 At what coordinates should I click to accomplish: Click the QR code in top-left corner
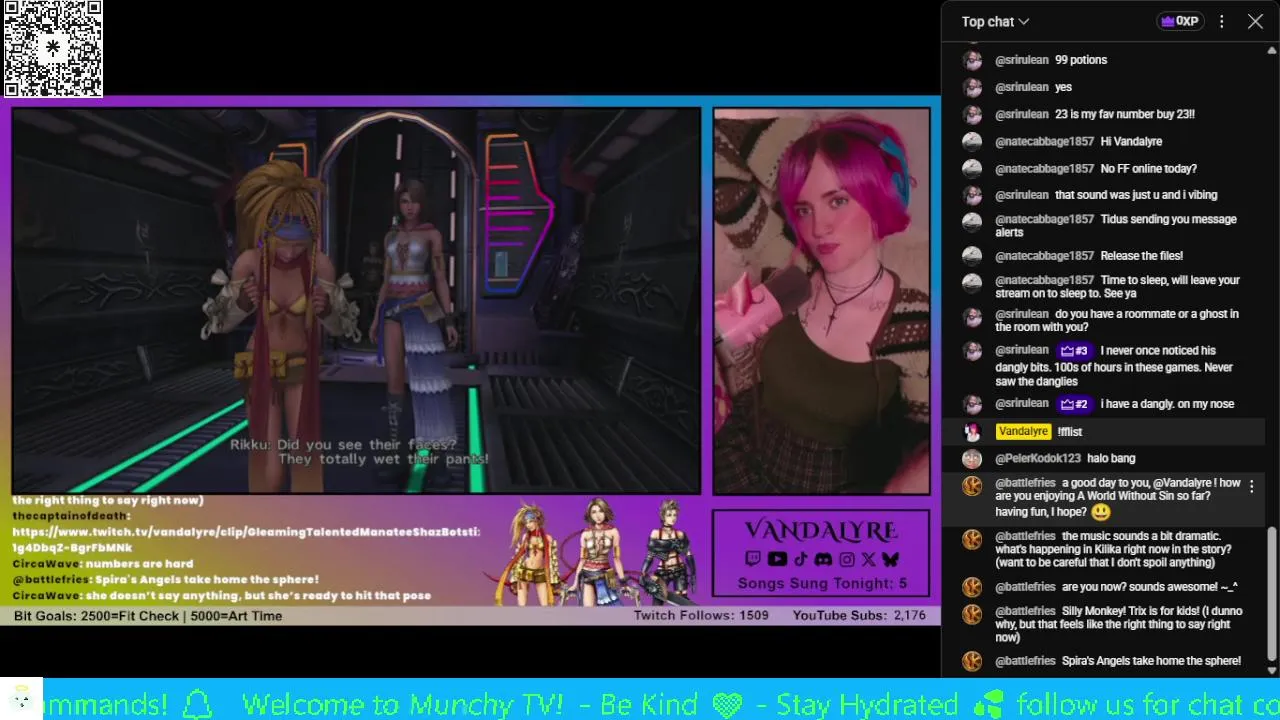coord(53,48)
